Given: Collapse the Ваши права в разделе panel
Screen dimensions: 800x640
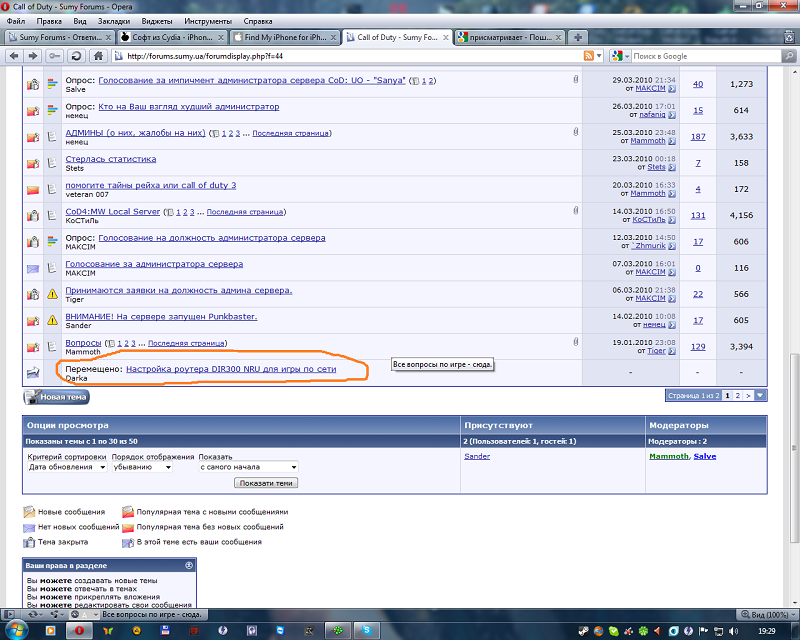Looking at the screenshot, I should [x=189, y=565].
